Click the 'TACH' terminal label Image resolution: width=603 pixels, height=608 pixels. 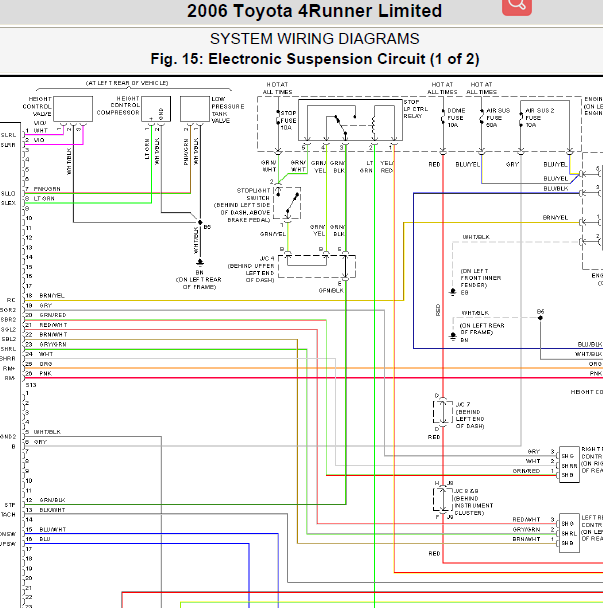[8, 515]
